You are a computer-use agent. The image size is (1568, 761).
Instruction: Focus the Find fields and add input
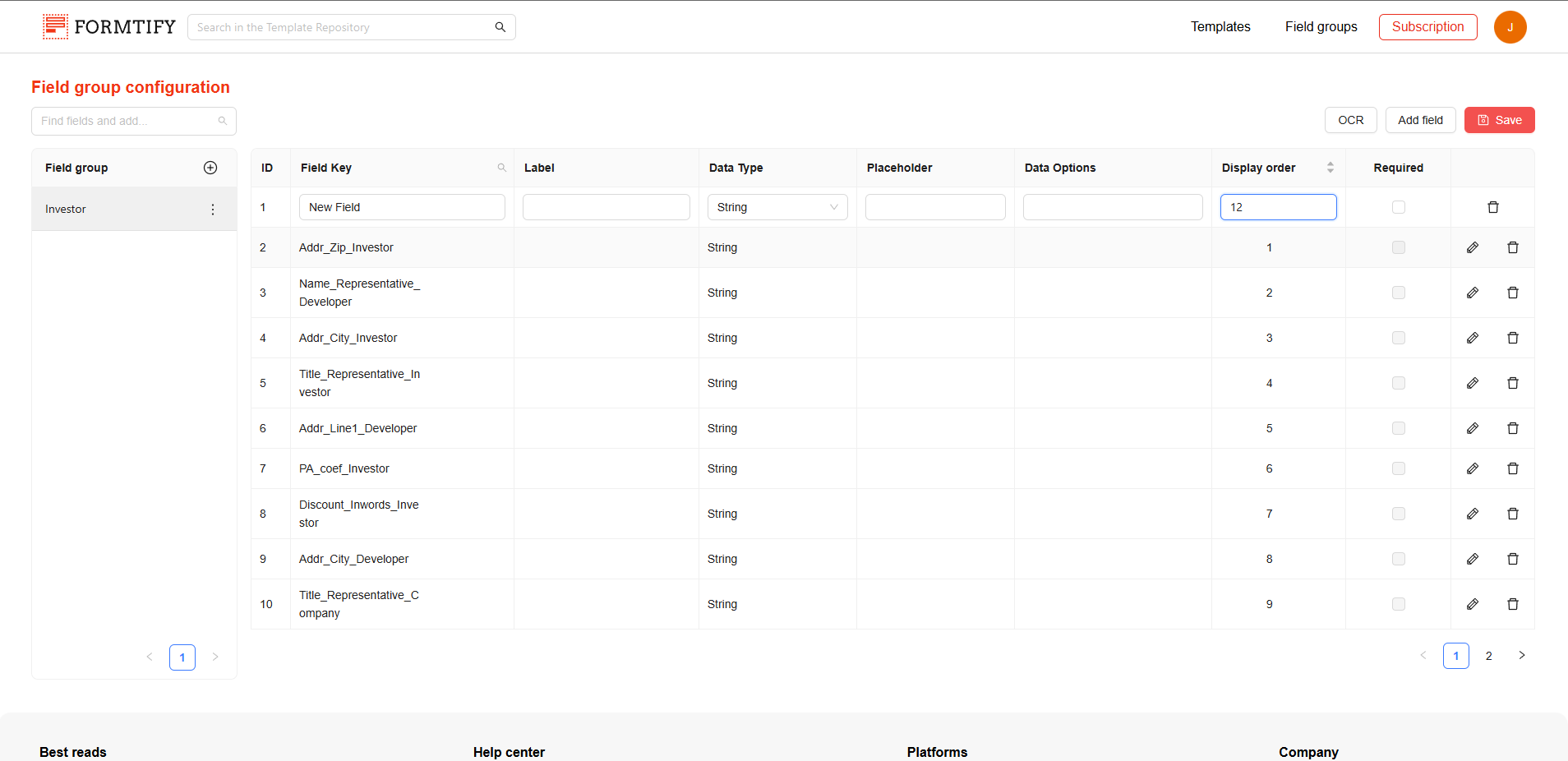[127, 121]
